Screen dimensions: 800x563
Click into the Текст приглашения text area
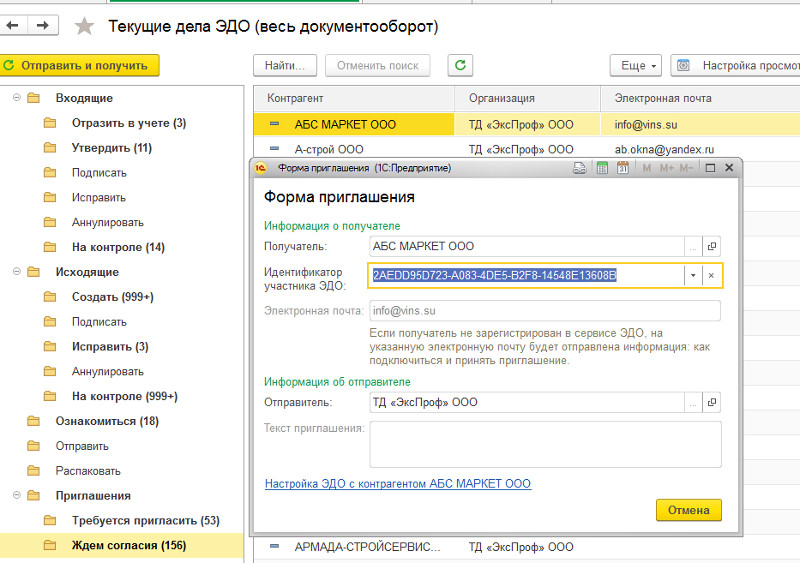click(545, 444)
